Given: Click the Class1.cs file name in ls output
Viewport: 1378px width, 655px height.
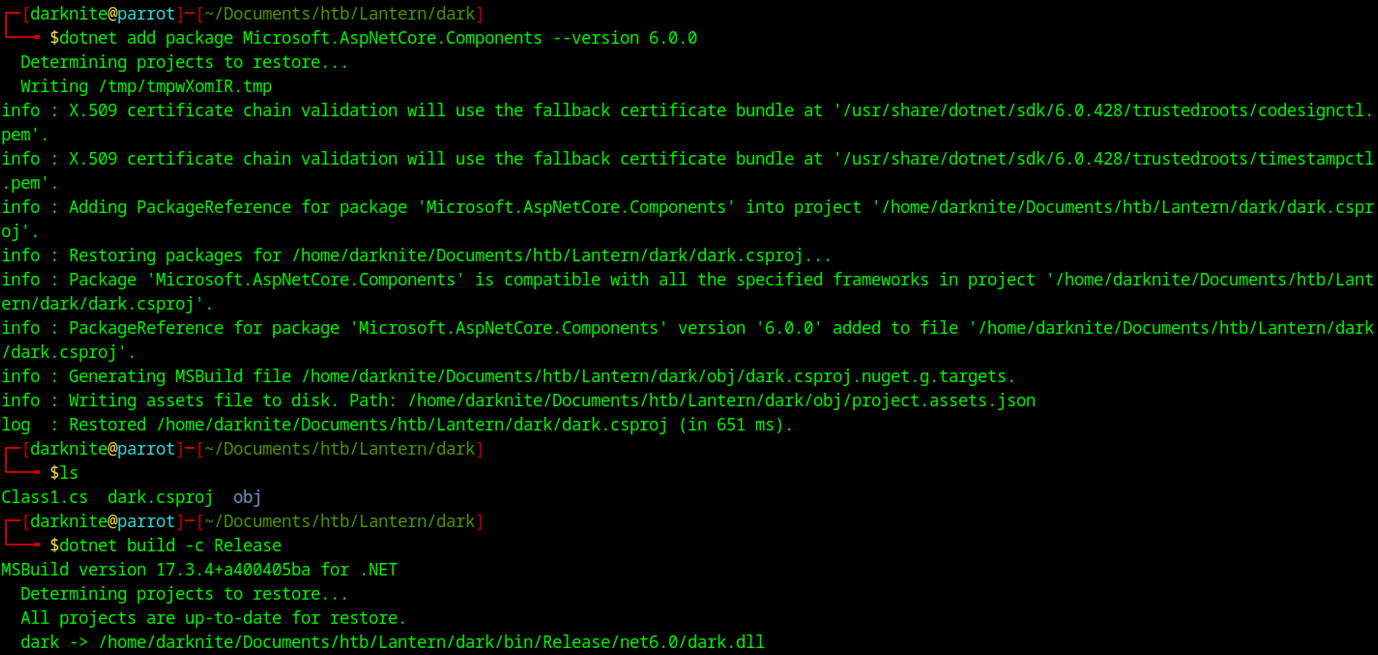Looking at the screenshot, I should (x=44, y=497).
